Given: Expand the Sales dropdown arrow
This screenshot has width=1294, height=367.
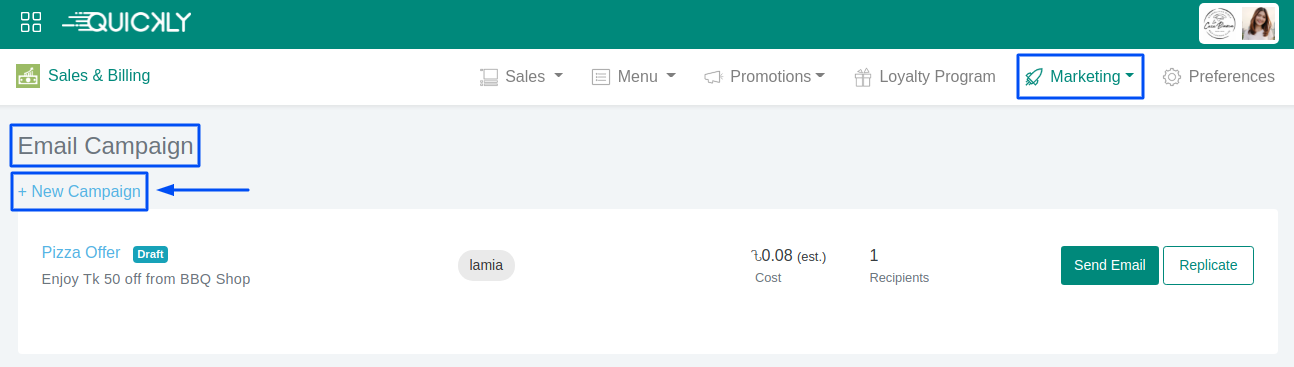Looking at the screenshot, I should [x=559, y=76].
